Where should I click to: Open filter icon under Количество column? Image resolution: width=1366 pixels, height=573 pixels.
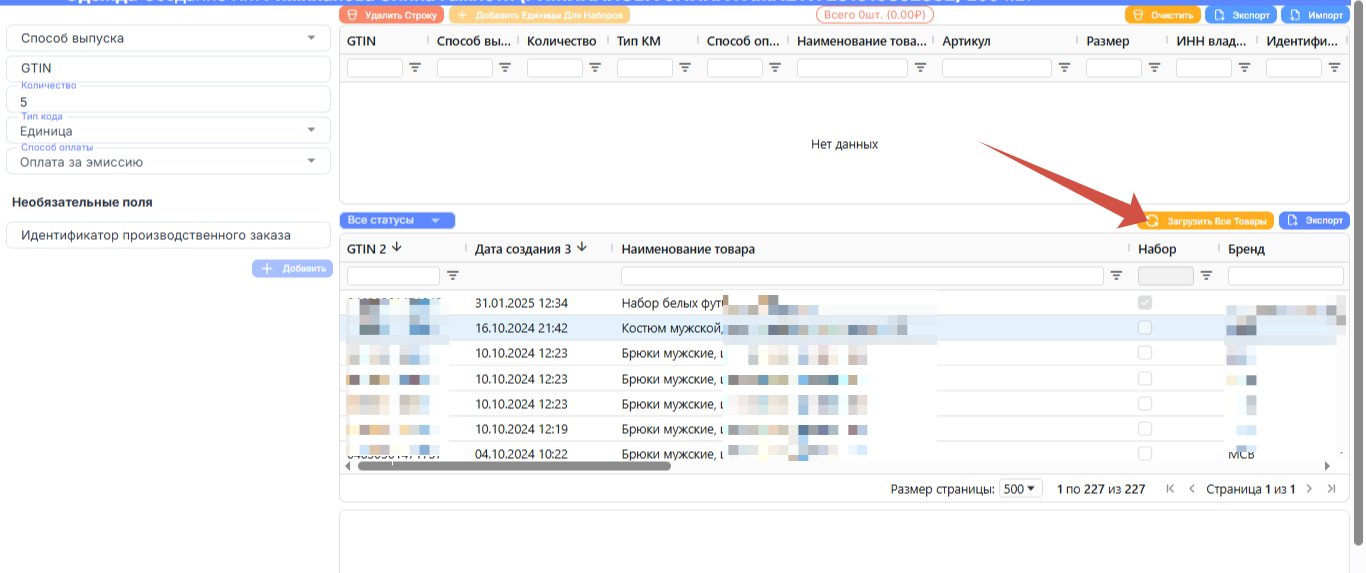tap(595, 68)
